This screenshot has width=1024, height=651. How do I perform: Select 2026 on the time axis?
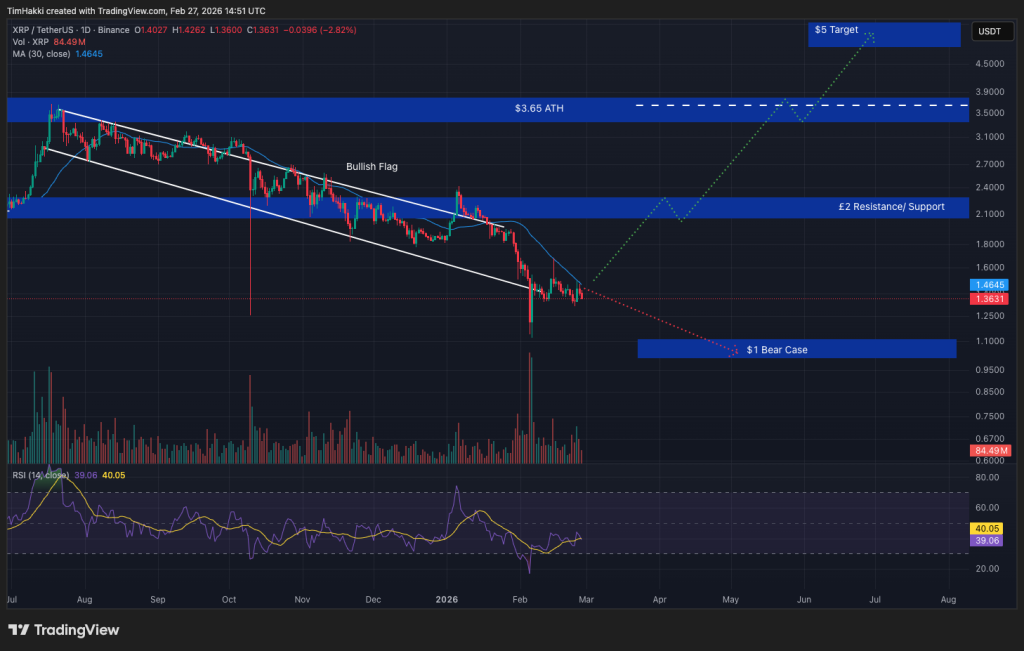coord(447,599)
